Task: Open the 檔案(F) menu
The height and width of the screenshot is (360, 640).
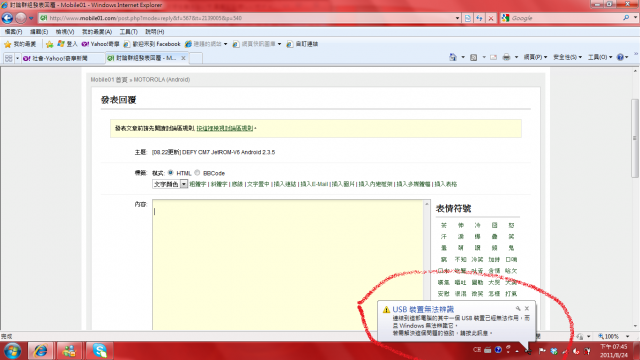Action: click(x=13, y=31)
